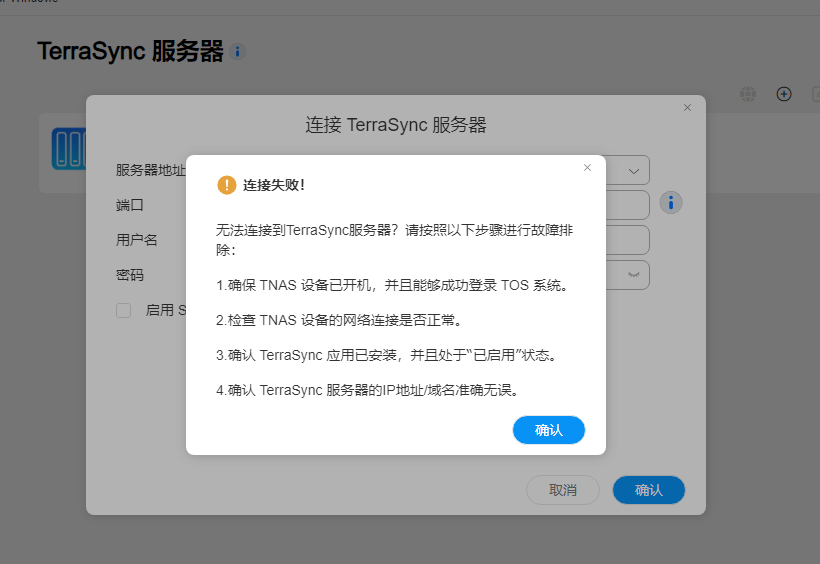The height and width of the screenshot is (564, 820).
Task: Click the orange warning icon beside 连接失败
Action: click(226, 185)
